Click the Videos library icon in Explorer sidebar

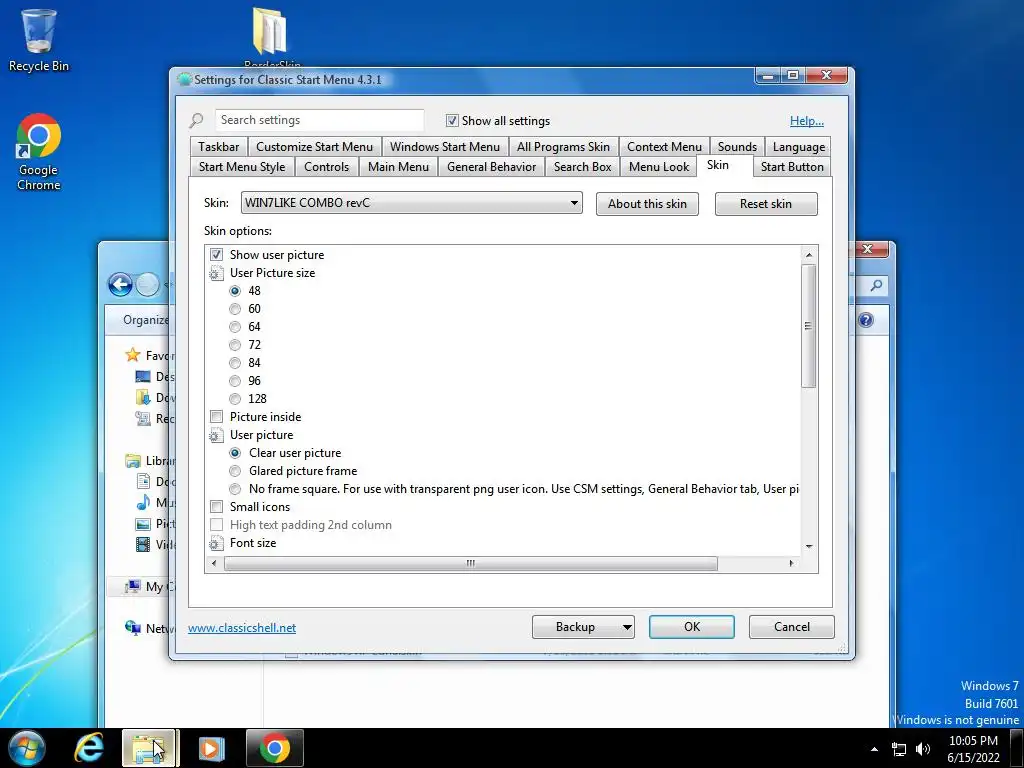143,544
